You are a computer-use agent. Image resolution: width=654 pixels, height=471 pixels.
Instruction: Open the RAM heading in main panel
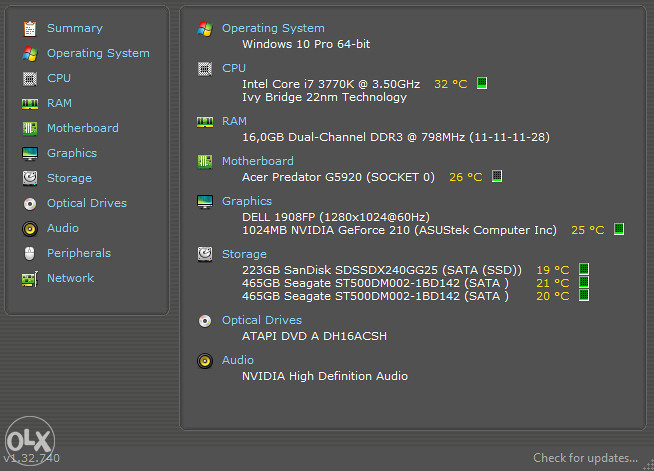234,121
